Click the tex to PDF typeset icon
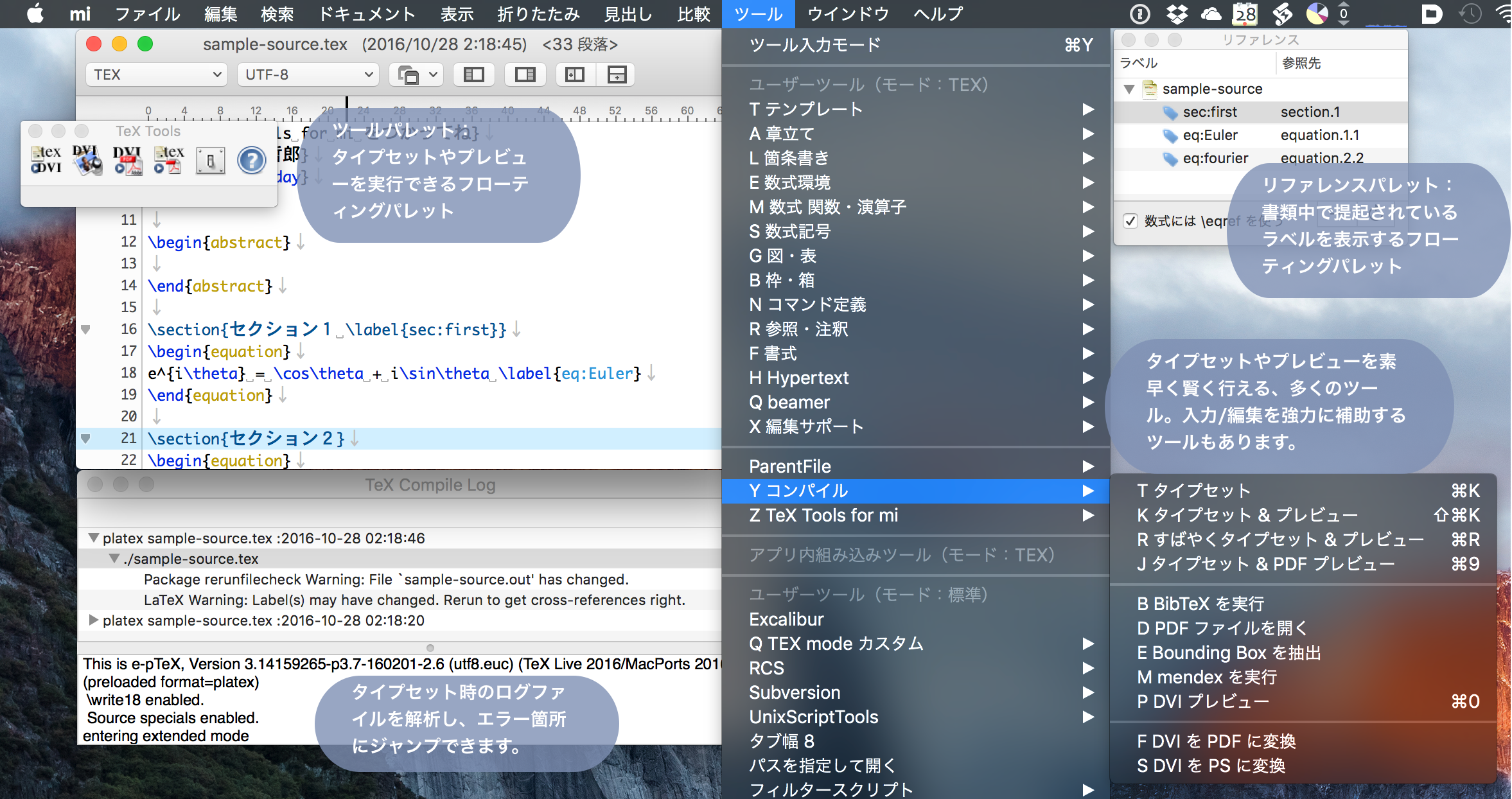 pyautogui.click(x=169, y=160)
